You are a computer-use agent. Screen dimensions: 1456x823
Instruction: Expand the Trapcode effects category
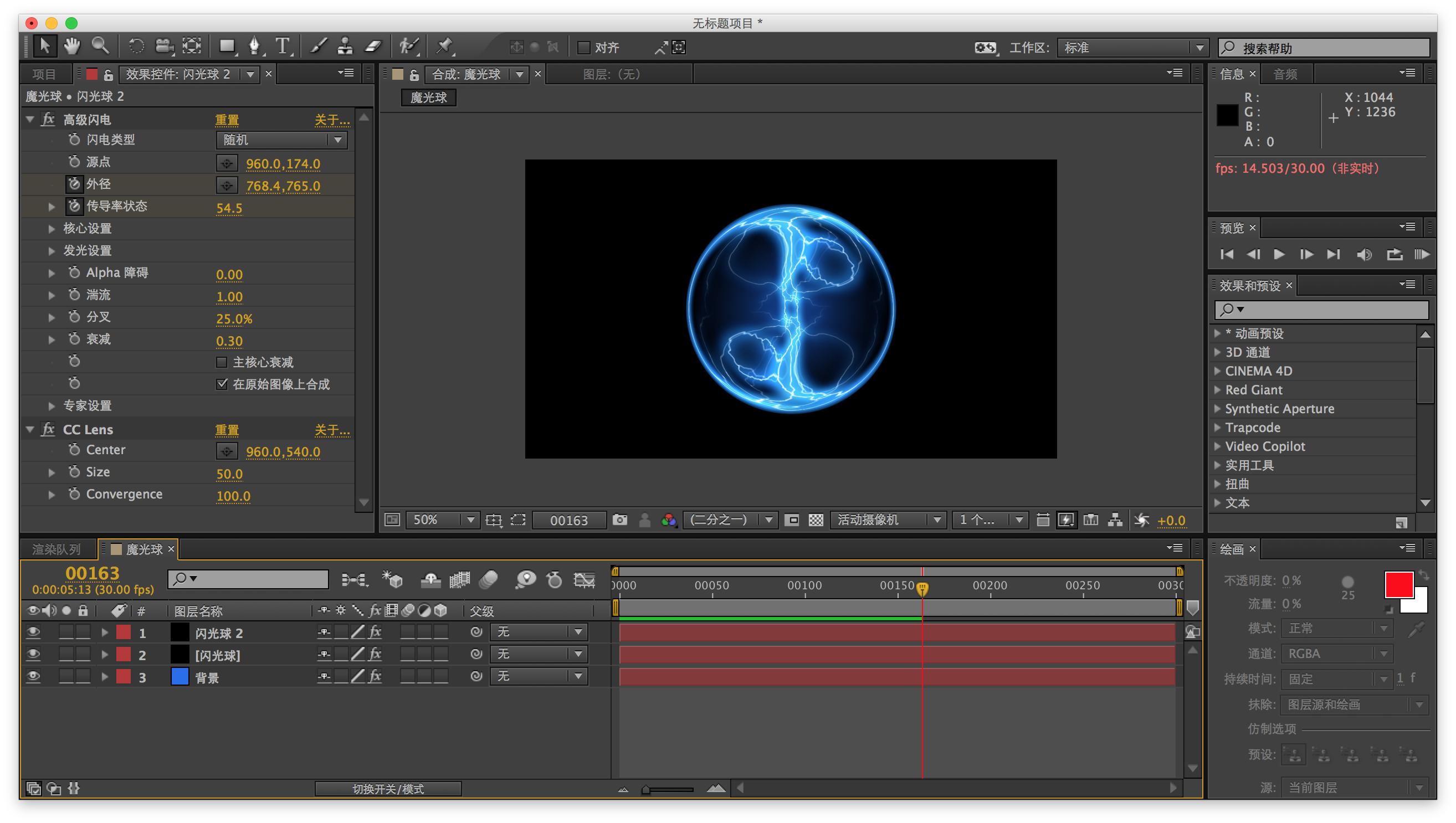[x=1217, y=428]
